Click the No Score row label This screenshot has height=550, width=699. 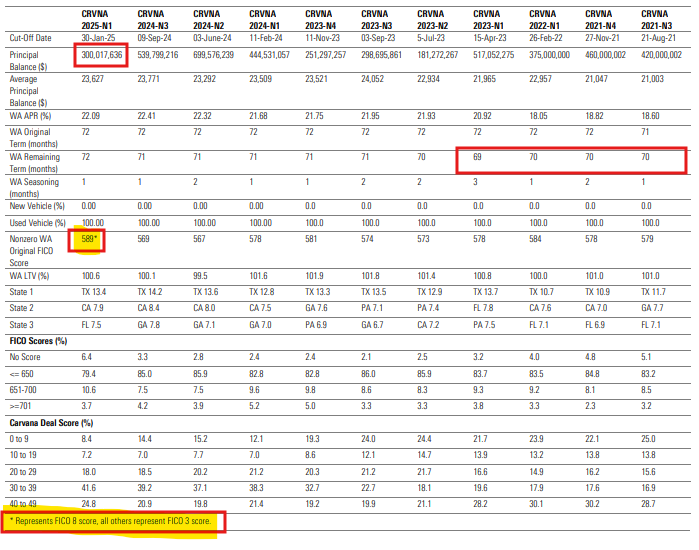[25, 357]
